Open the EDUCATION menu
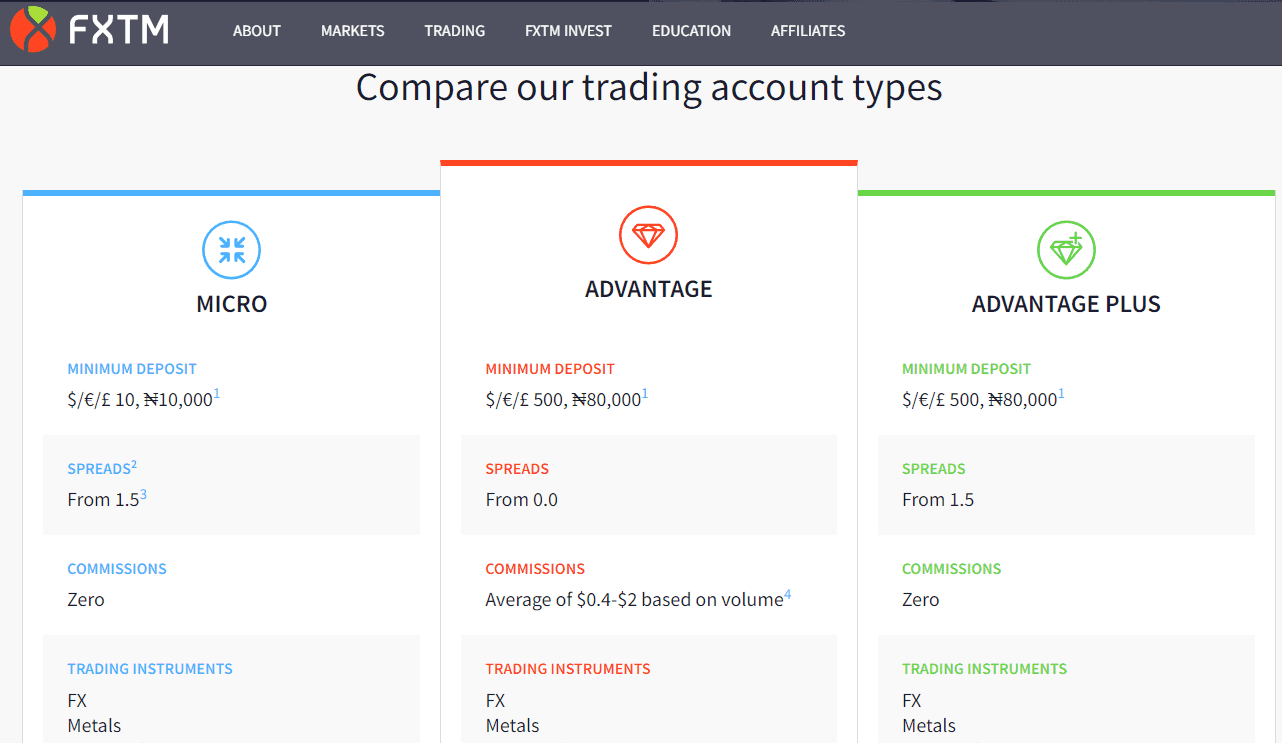Viewport: 1282px width, 743px height. tap(691, 31)
